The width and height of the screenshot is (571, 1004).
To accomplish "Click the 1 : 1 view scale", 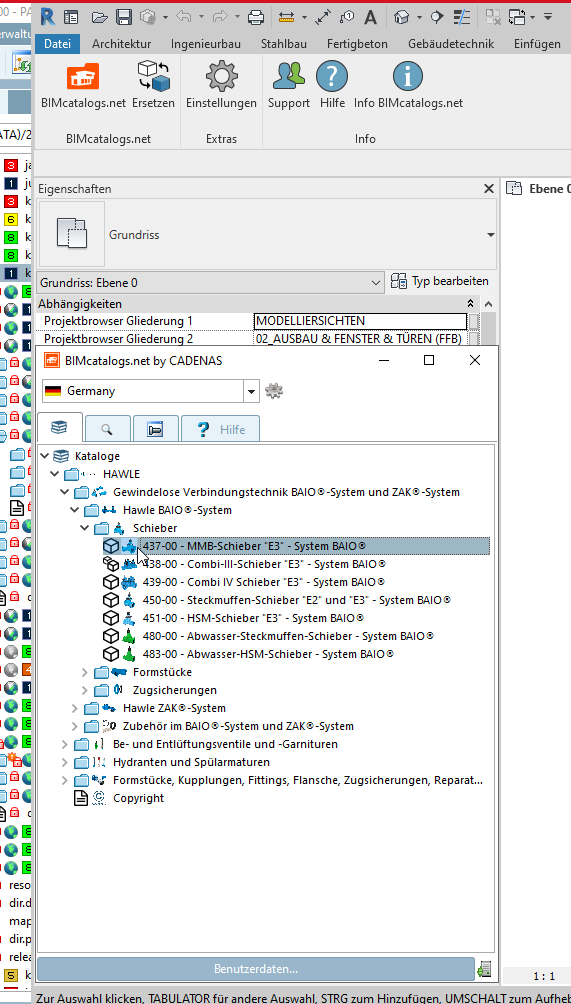I will [x=544, y=976].
